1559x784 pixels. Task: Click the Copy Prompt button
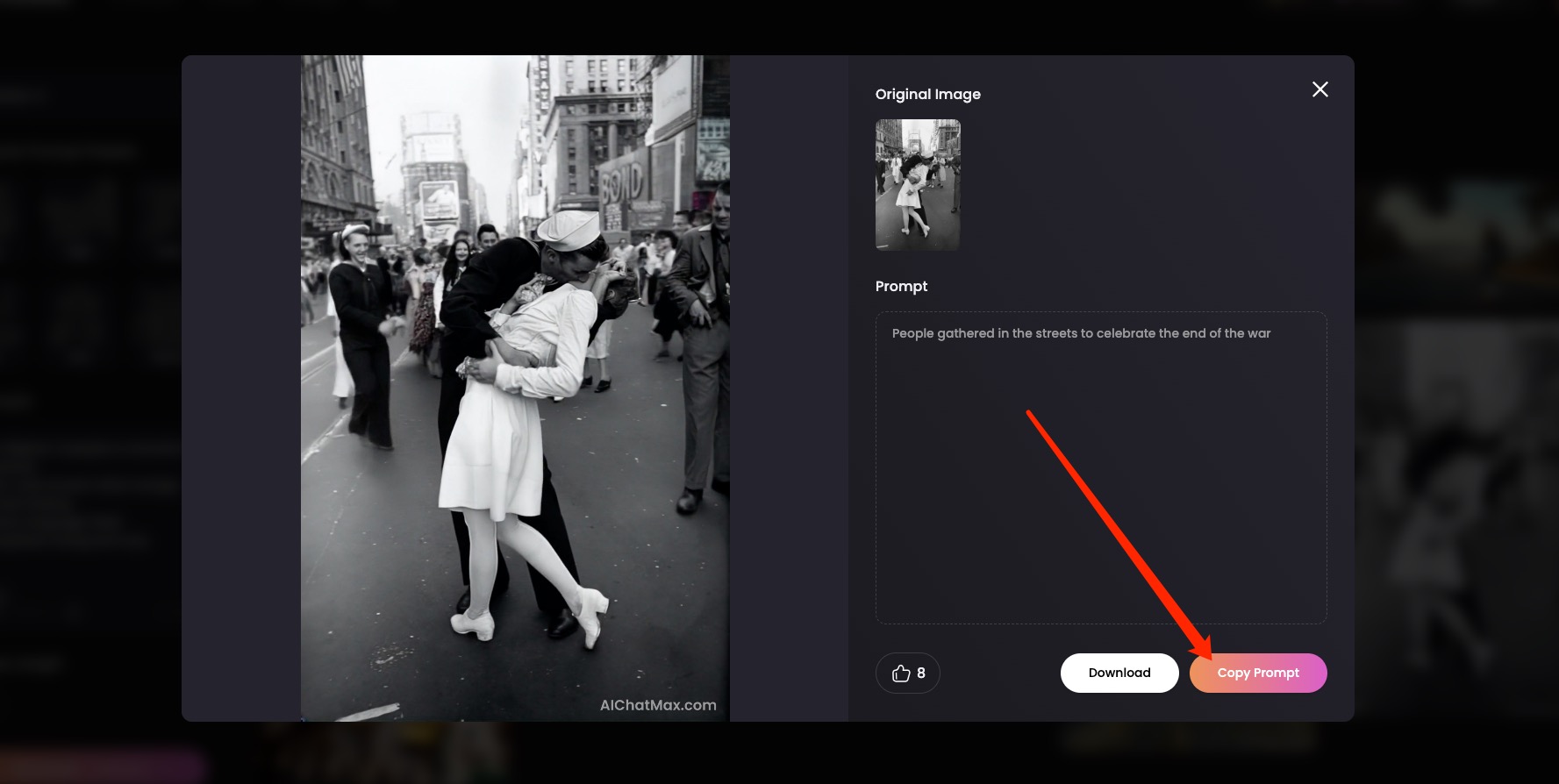pos(1258,673)
